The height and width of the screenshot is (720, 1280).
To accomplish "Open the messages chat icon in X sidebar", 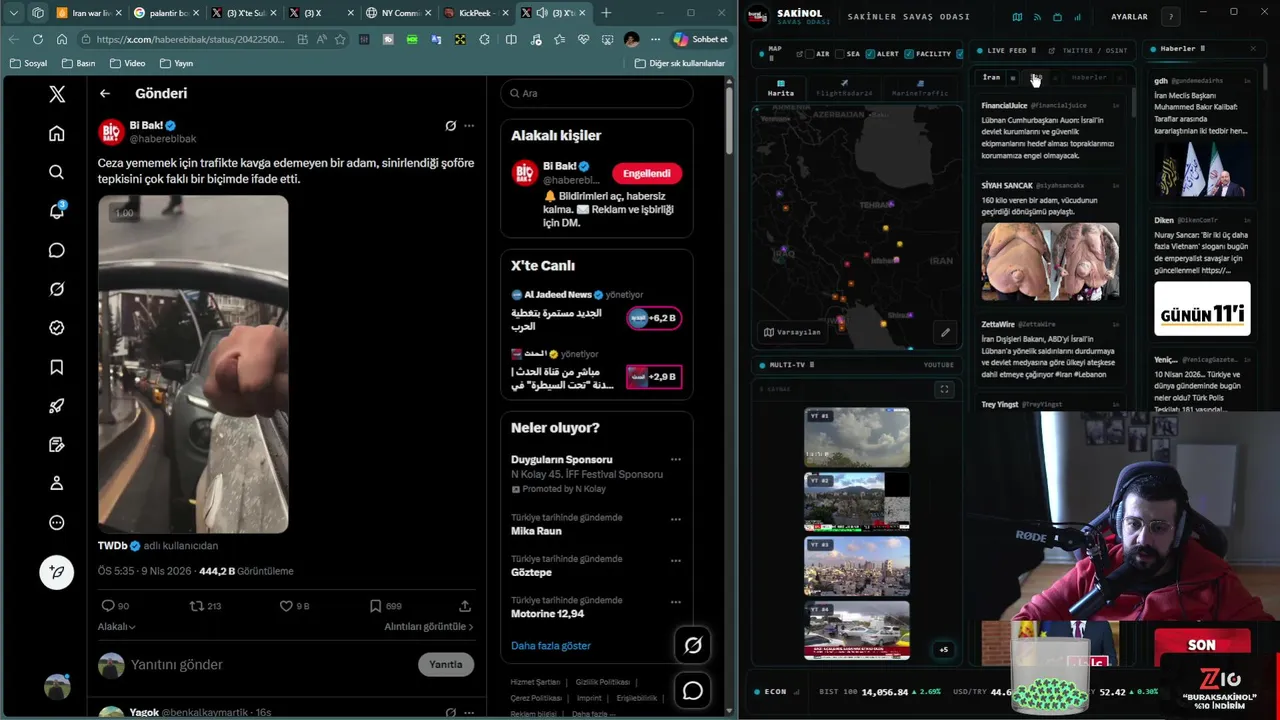I will [57, 250].
